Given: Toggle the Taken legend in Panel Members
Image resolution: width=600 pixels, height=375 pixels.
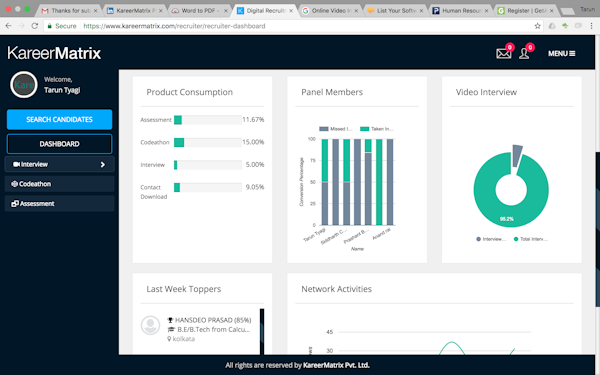Looking at the screenshot, I should pos(377,129).
